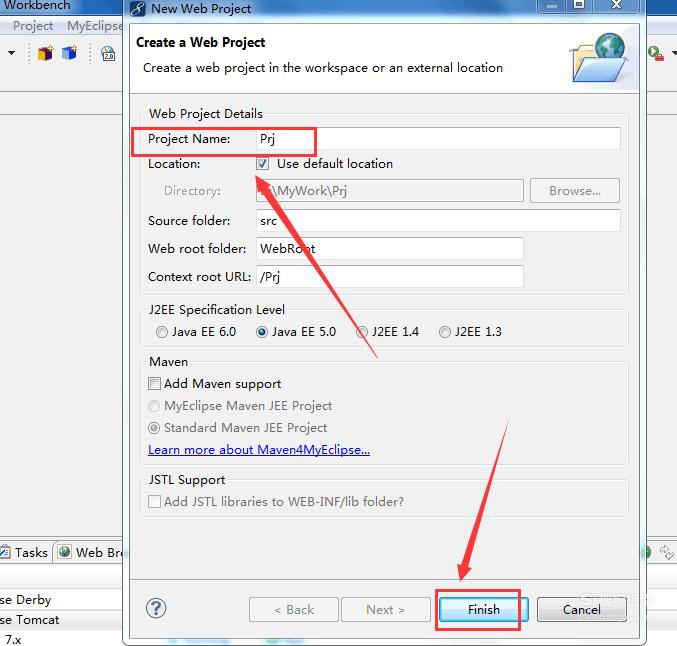Close the New Web Project dialog

[x=617, y=5]
